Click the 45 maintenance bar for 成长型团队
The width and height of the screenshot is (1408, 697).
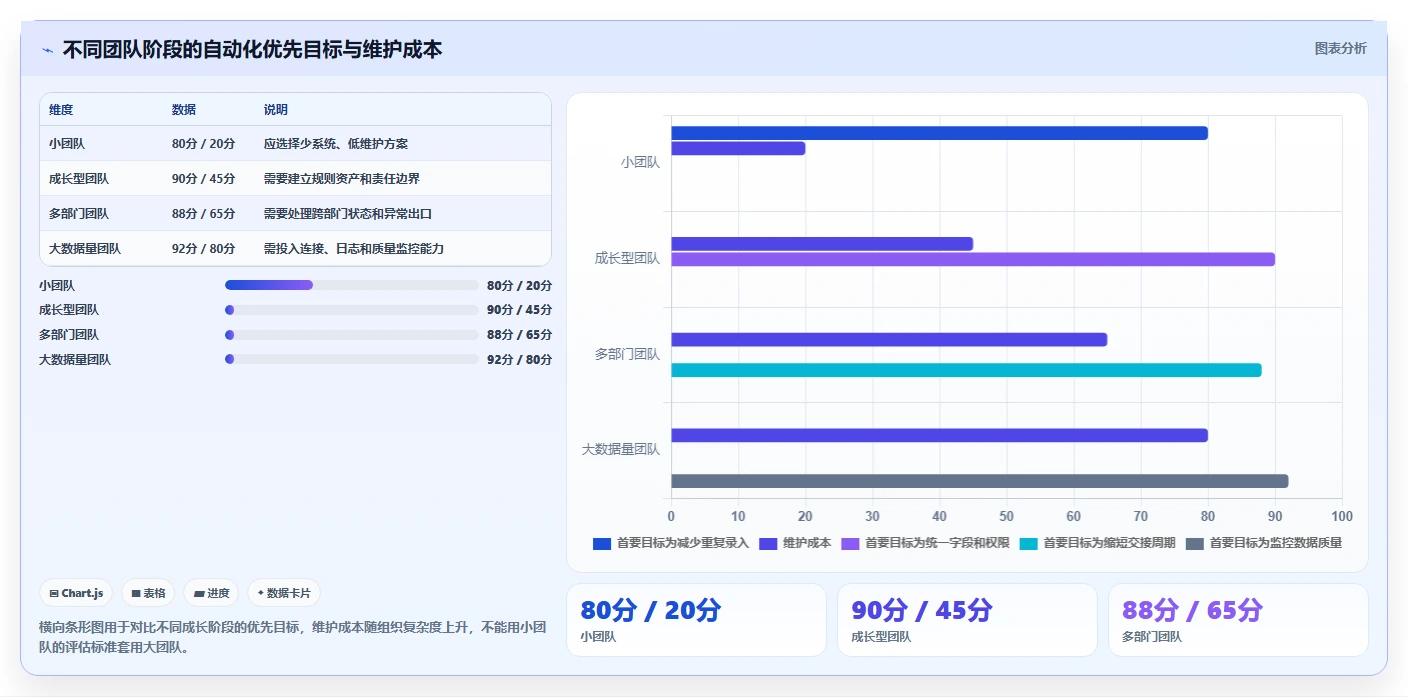822,244
